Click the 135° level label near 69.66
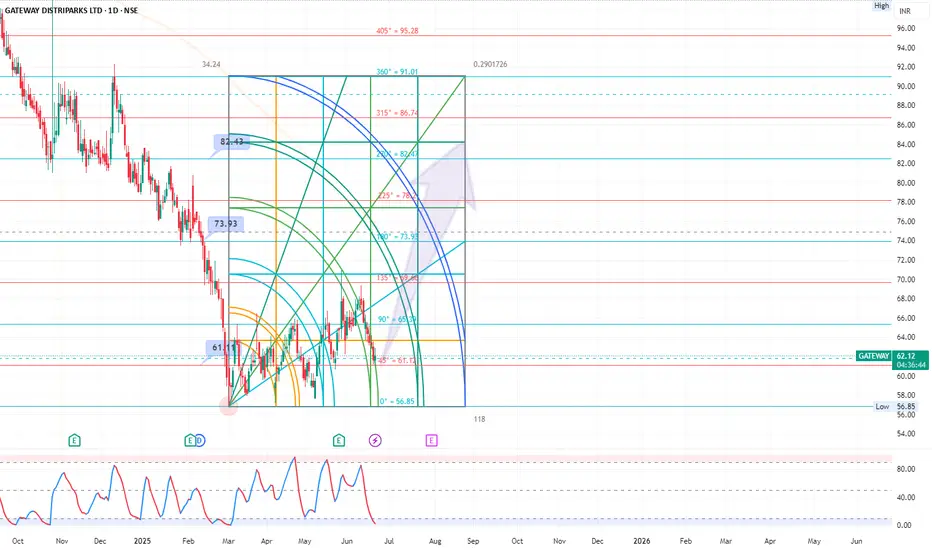The width and height of the screenshot is (932, 550). [x=396, y=278]
